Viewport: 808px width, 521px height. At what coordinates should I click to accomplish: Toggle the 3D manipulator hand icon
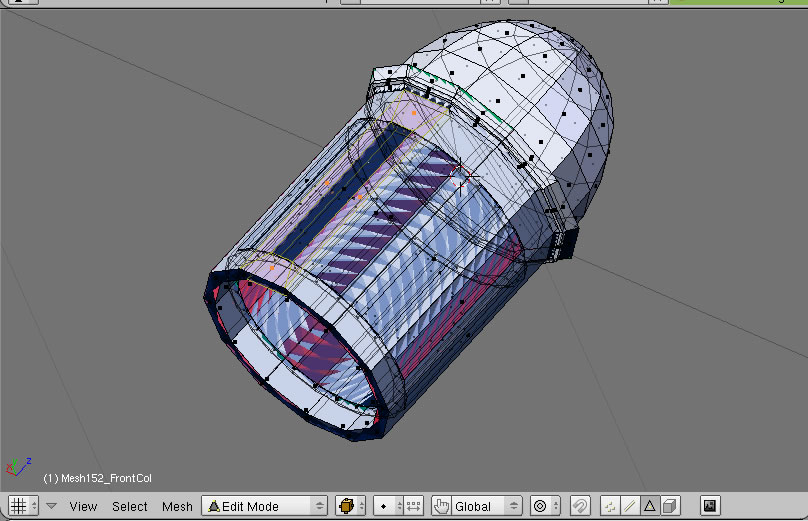coord(442,506)
